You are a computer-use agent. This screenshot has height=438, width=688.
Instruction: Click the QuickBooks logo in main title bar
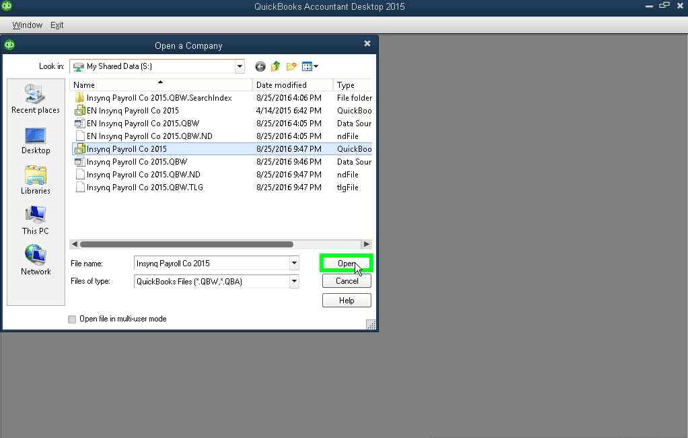[7, 6]
